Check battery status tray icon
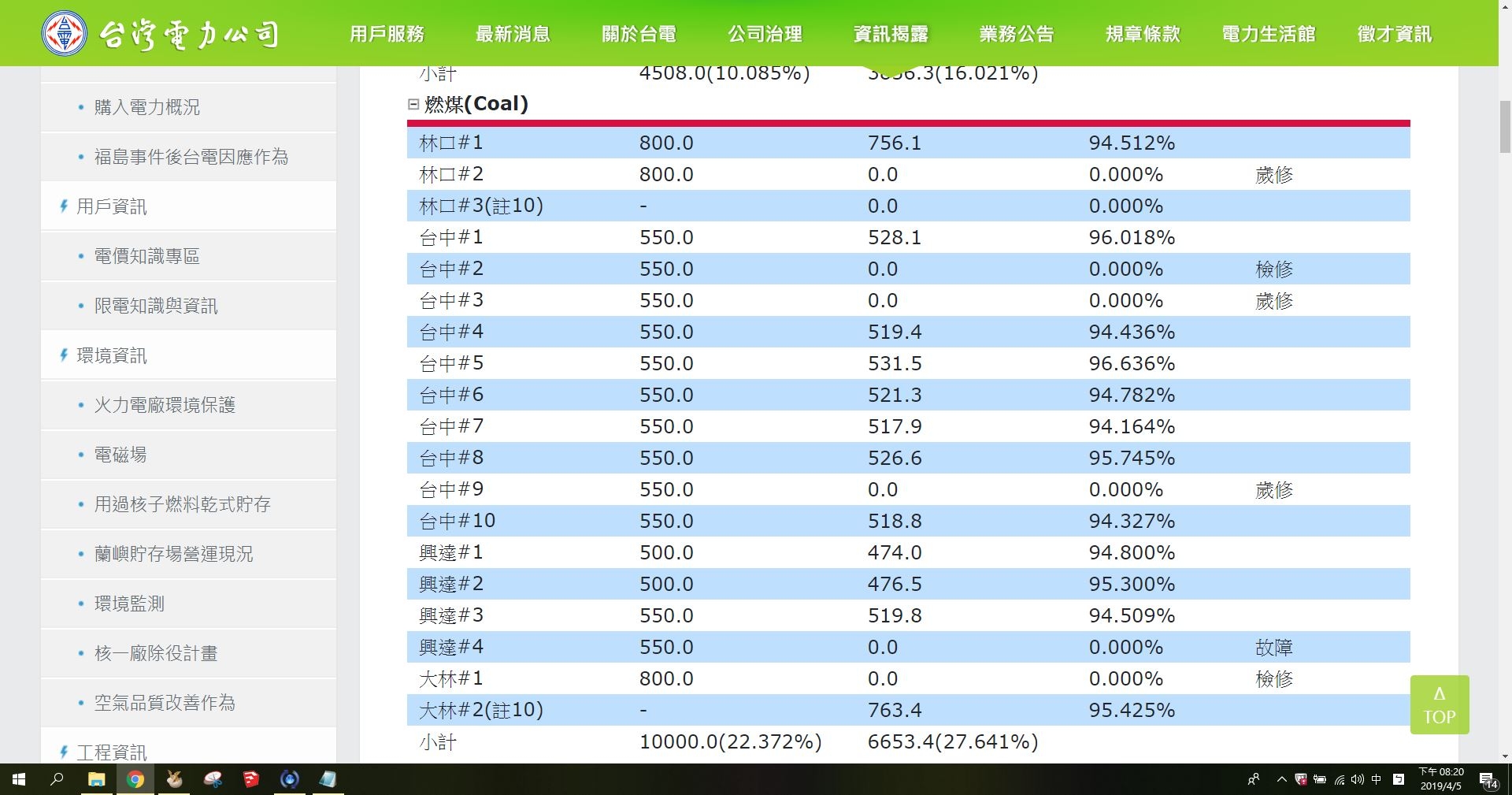Image resolution: width=1512 pixels, height=795 pixels. coord(1320,779)
